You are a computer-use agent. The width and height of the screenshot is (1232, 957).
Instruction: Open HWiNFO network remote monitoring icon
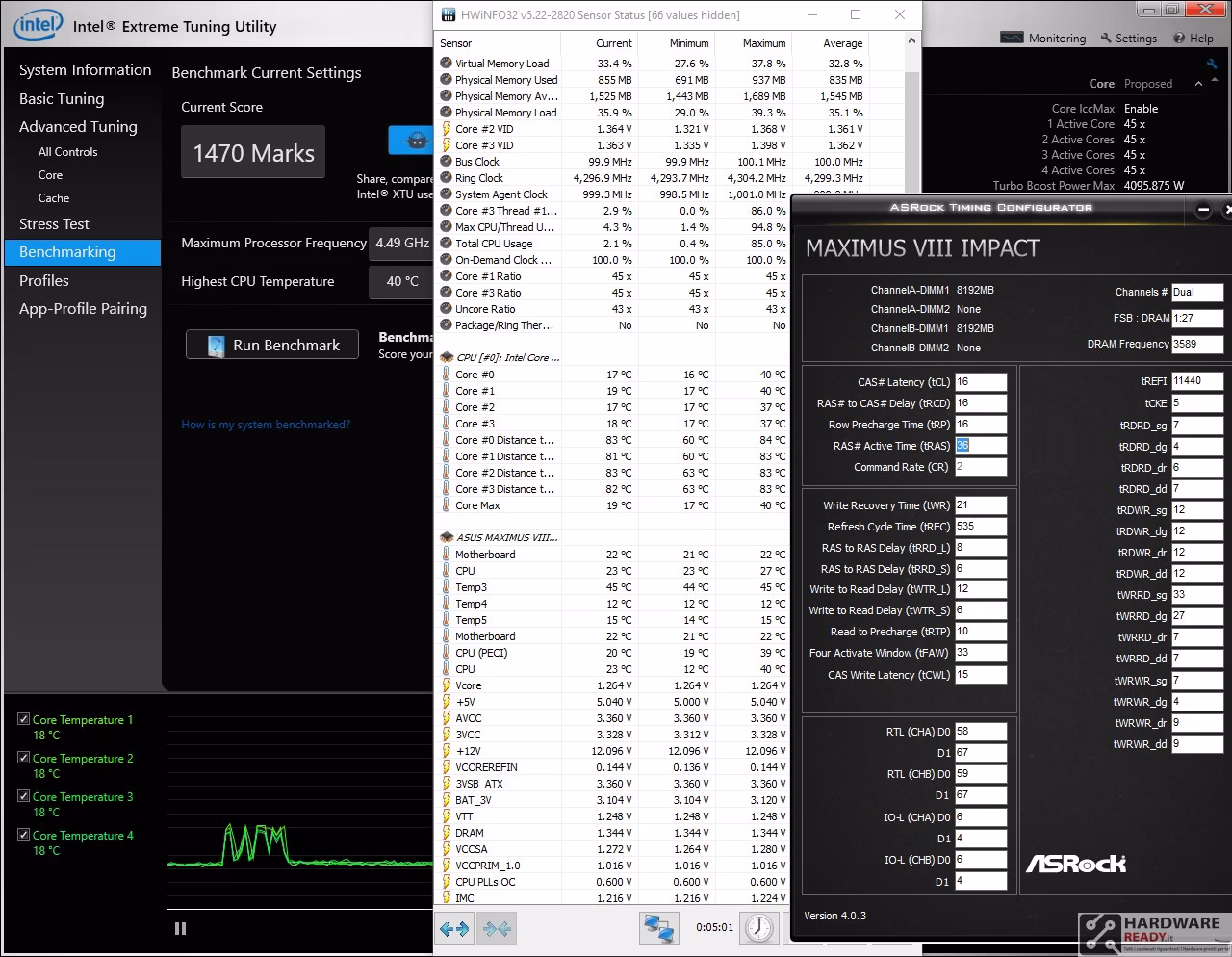(x=659, y=929)
